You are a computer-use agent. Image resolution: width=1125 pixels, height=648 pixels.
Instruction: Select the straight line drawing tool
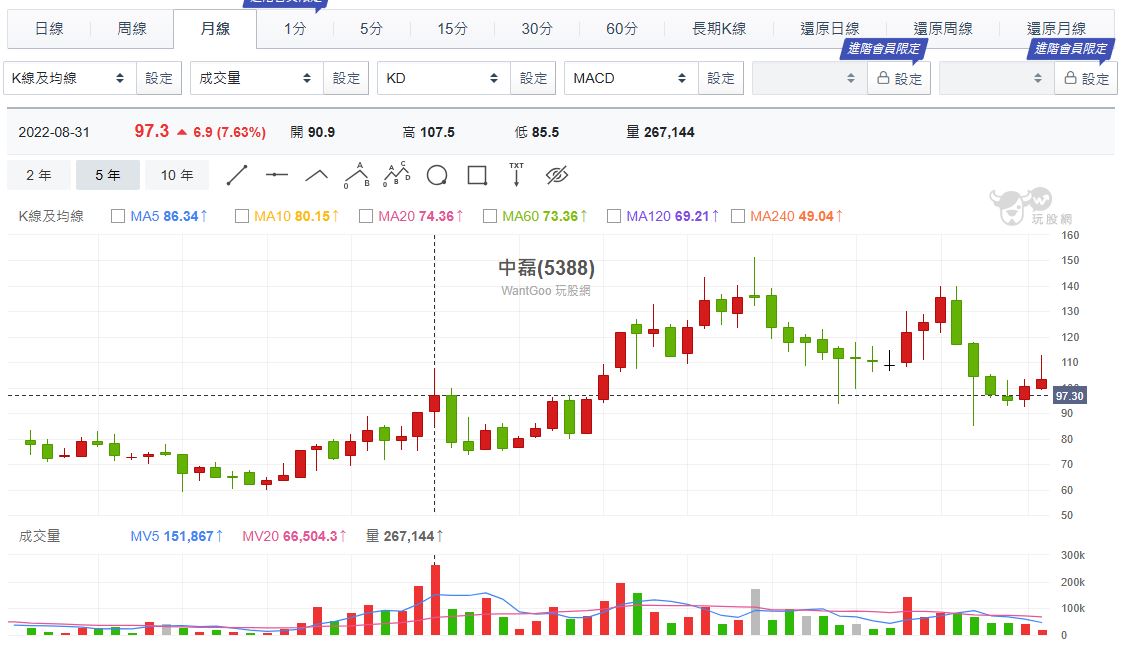[x=237, y=176]
